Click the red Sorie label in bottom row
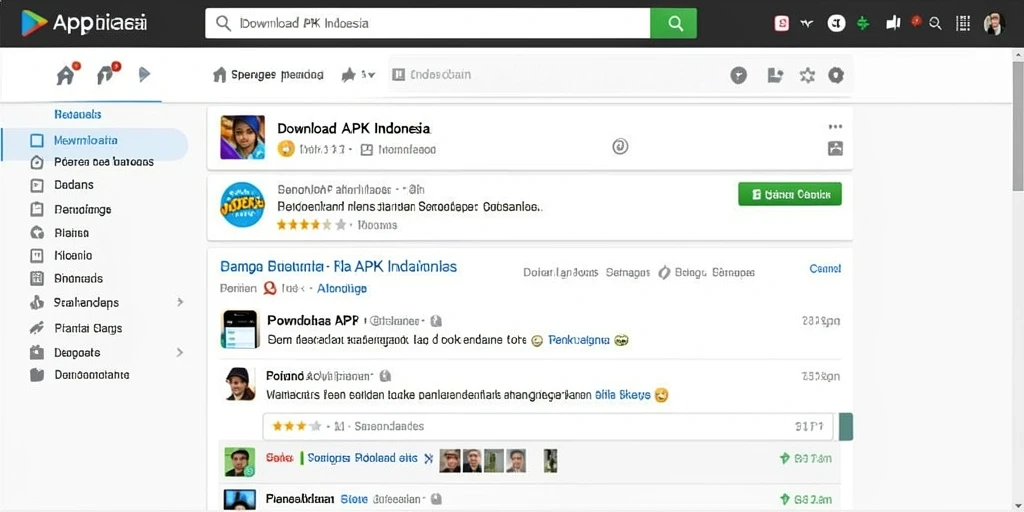Viewport: 1024px width, 512px height. click(279, 458)
